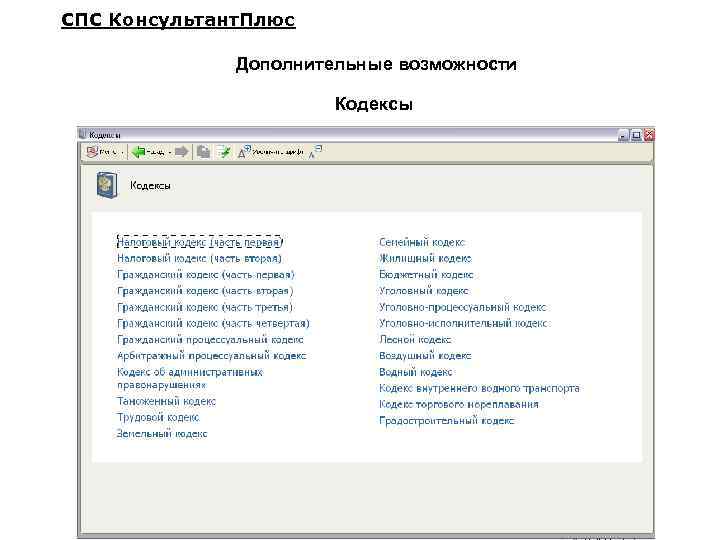The width and height of the screenshot is (720, 540).
Task: Expand the first toolbar menu dropdown arrow
Action: coord(123,152)
